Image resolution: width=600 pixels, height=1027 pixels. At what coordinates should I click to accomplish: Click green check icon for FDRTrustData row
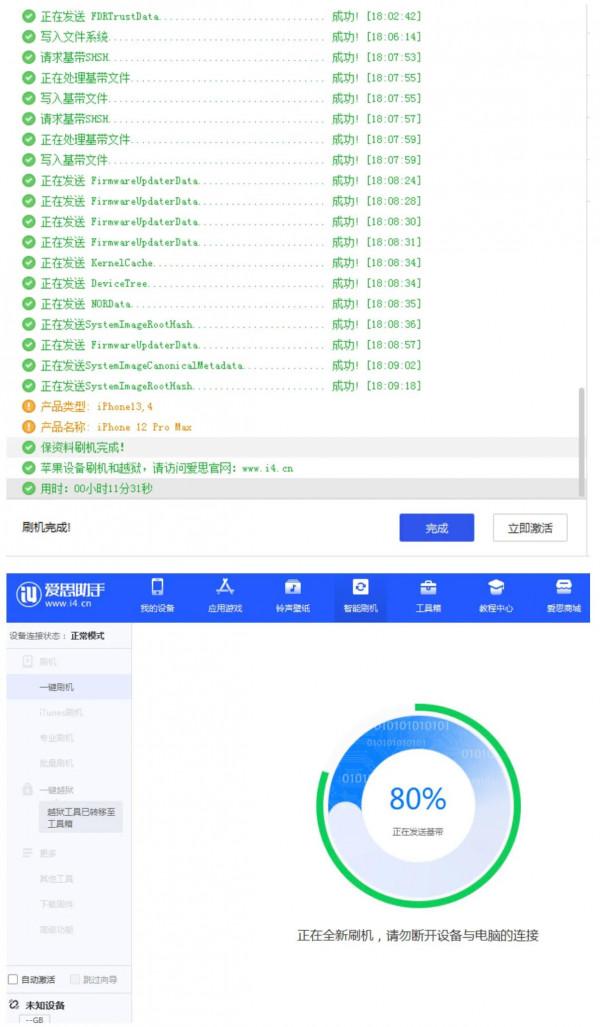tap(28, 16)
